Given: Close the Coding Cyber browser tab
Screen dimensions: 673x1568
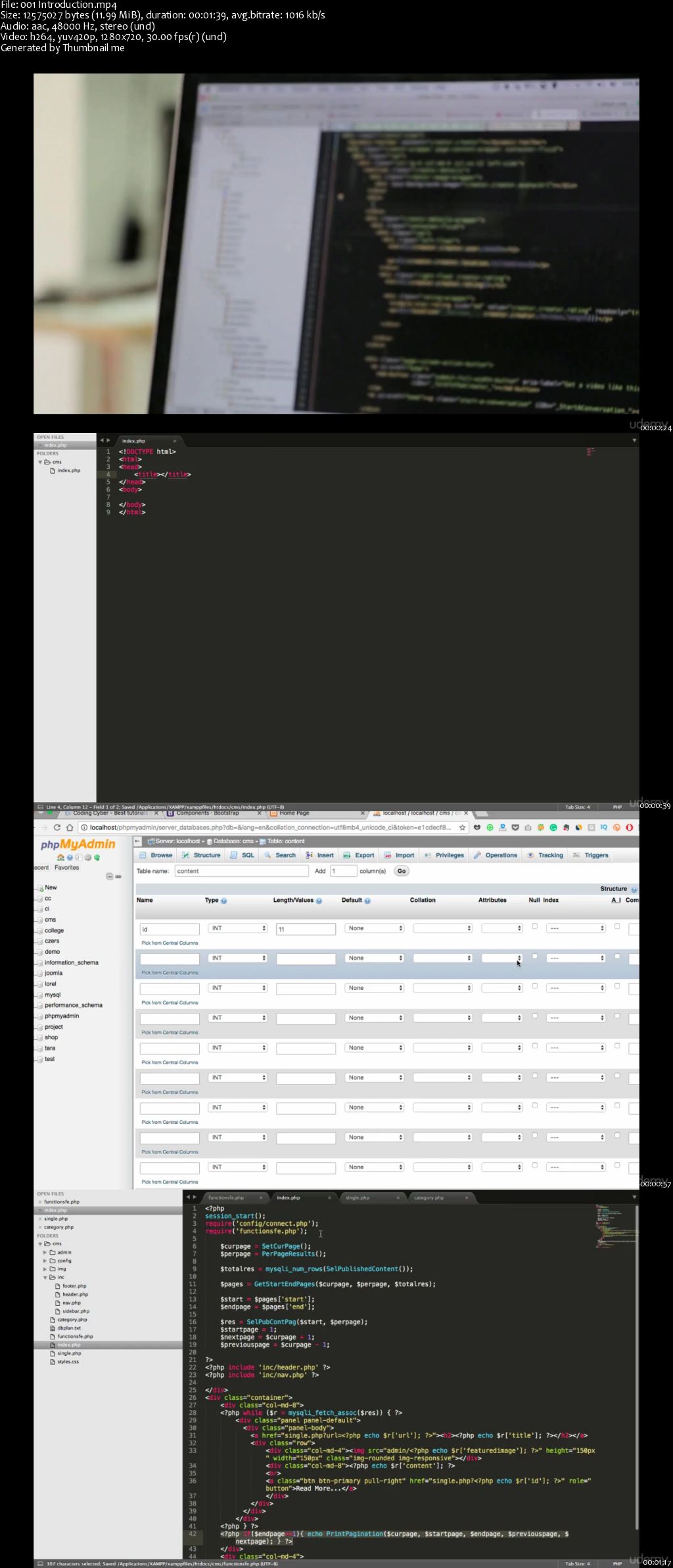Looking at the screenshot, I should 156,813.
